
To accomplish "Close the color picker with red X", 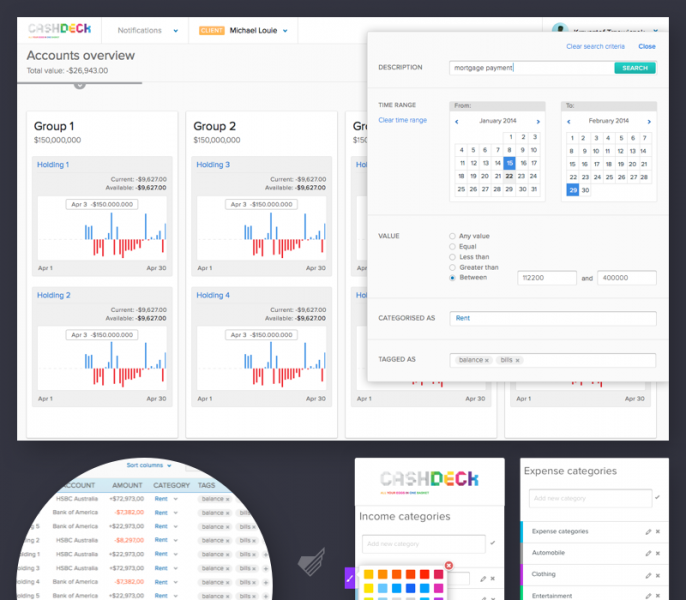I will [448, 565].
